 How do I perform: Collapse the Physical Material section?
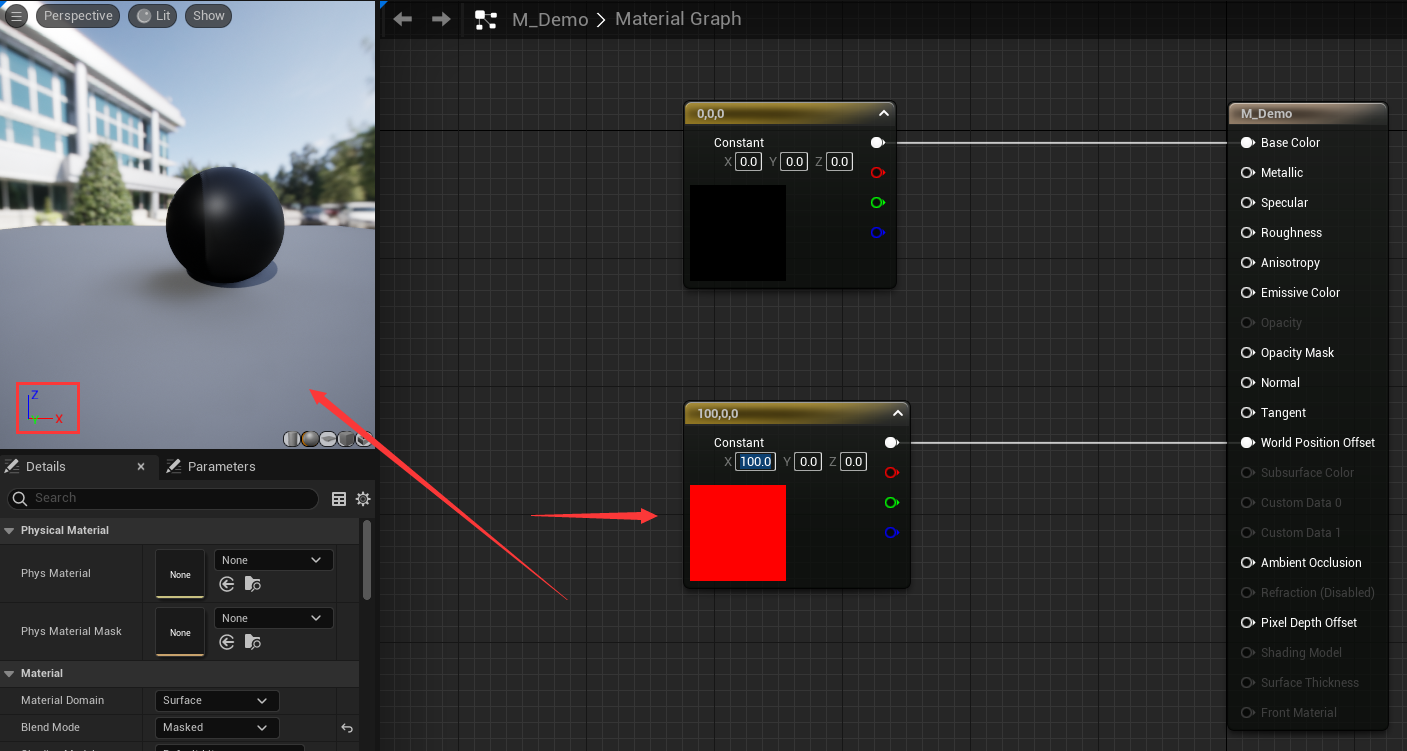(10, 530)
